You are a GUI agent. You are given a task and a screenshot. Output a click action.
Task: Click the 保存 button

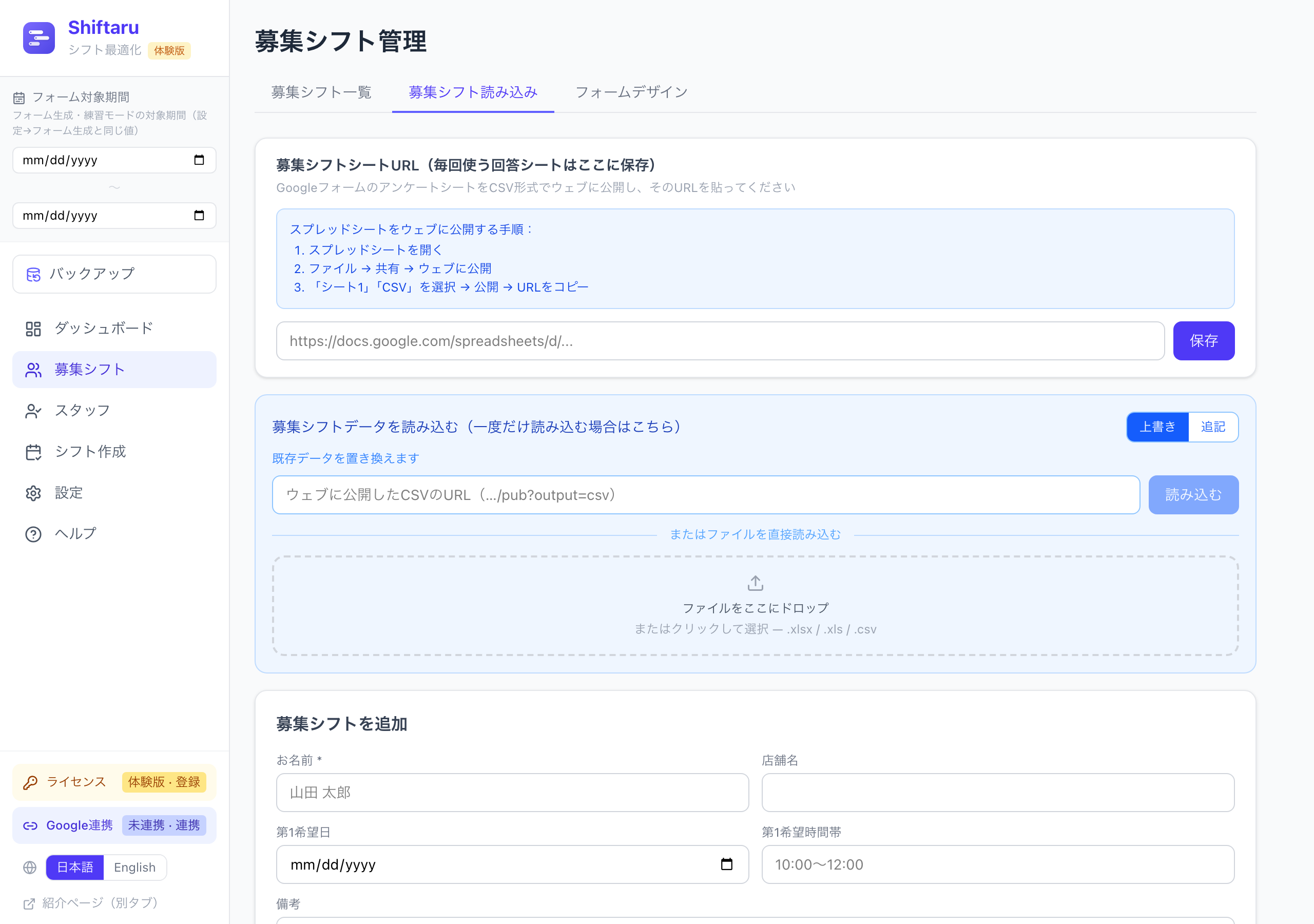click(1204, 341)
